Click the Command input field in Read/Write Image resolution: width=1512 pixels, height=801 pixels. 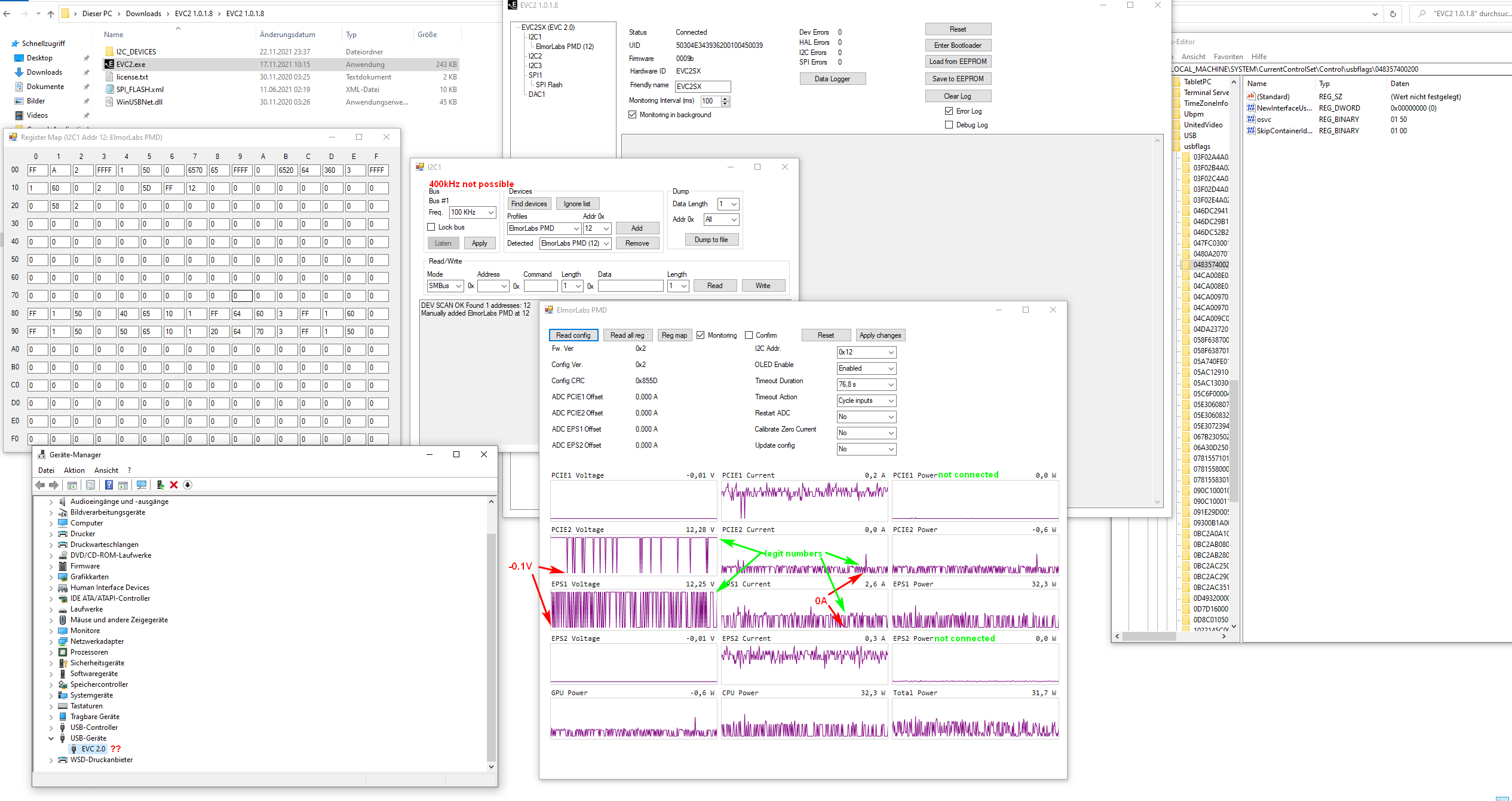tap(540, 286)
